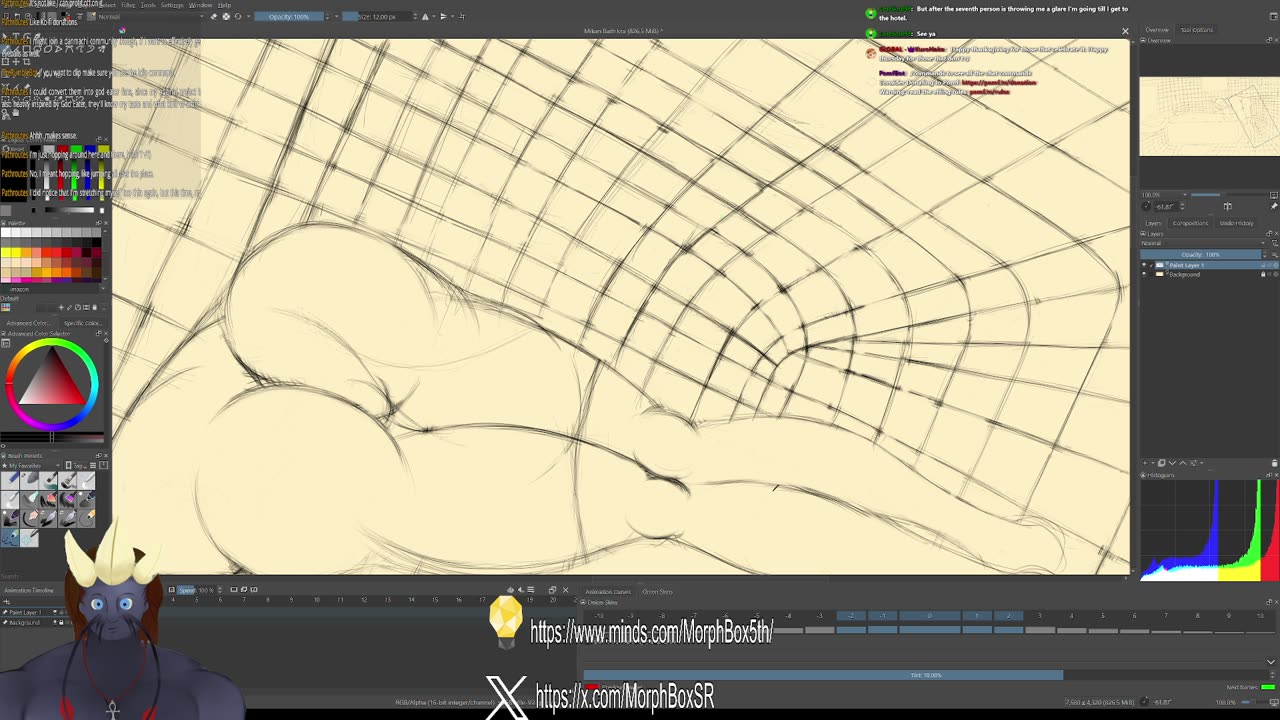The width and height of the screenshot is (1280, 720).
Task: Switch to the Compositions tab
Action: tap(1190, 223)
